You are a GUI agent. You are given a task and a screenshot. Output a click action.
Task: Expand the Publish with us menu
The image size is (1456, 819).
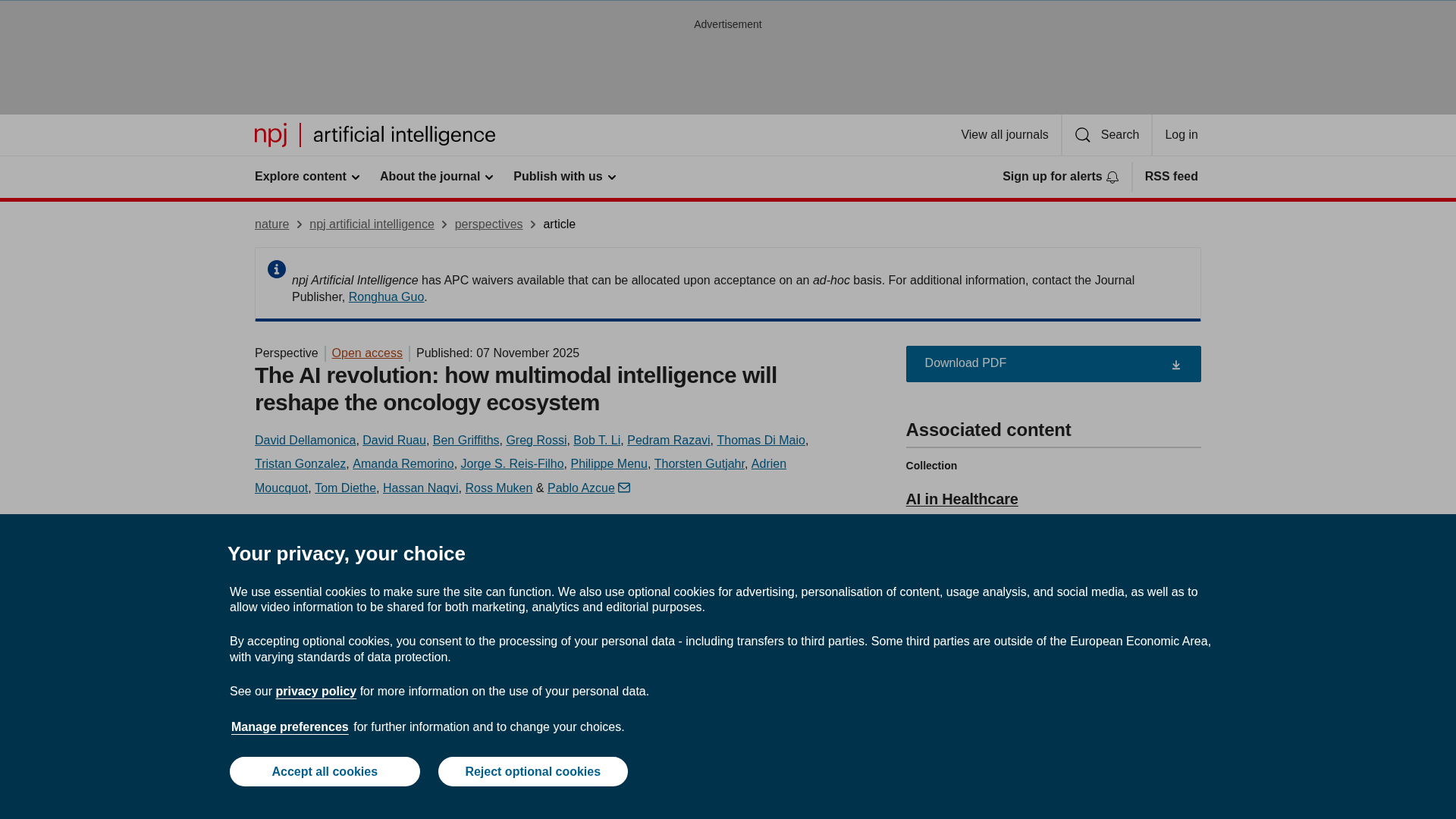click(x=564, y=177)
